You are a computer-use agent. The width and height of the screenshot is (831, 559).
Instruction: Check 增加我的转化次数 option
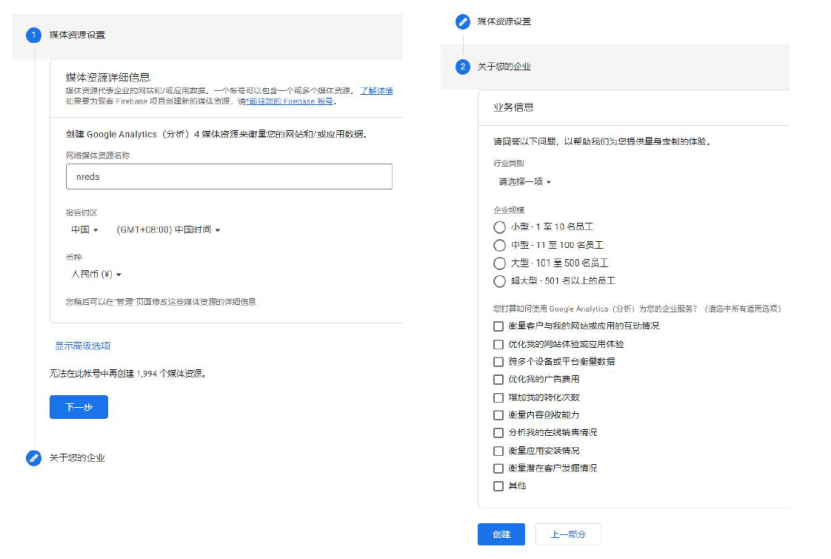click(498, 397)
